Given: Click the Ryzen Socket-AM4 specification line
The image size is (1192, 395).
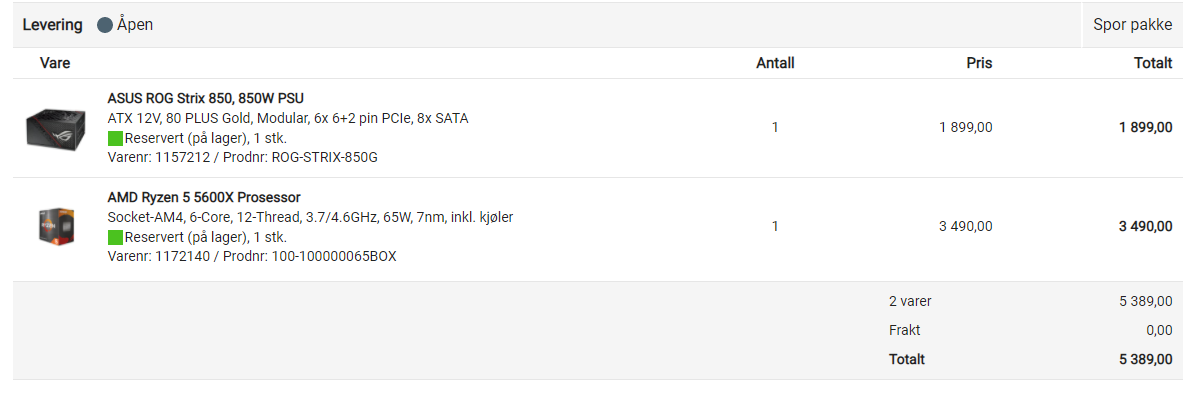Looking at the screenshot, I should [310, 217].
